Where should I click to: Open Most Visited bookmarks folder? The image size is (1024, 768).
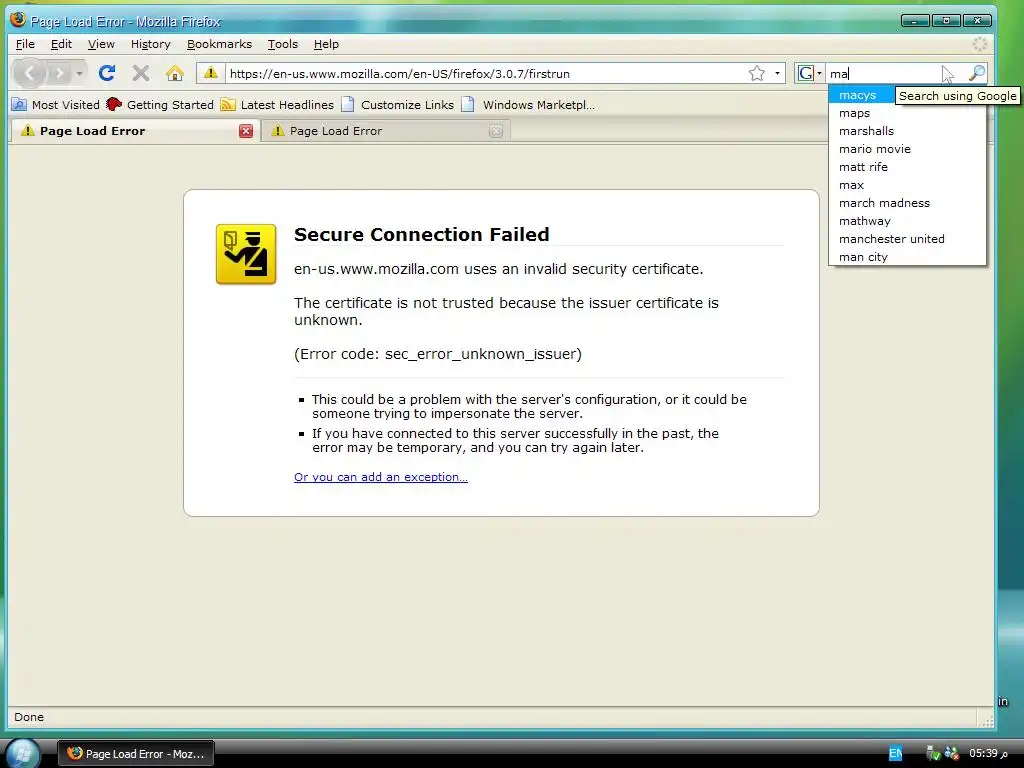click(56, 104)
